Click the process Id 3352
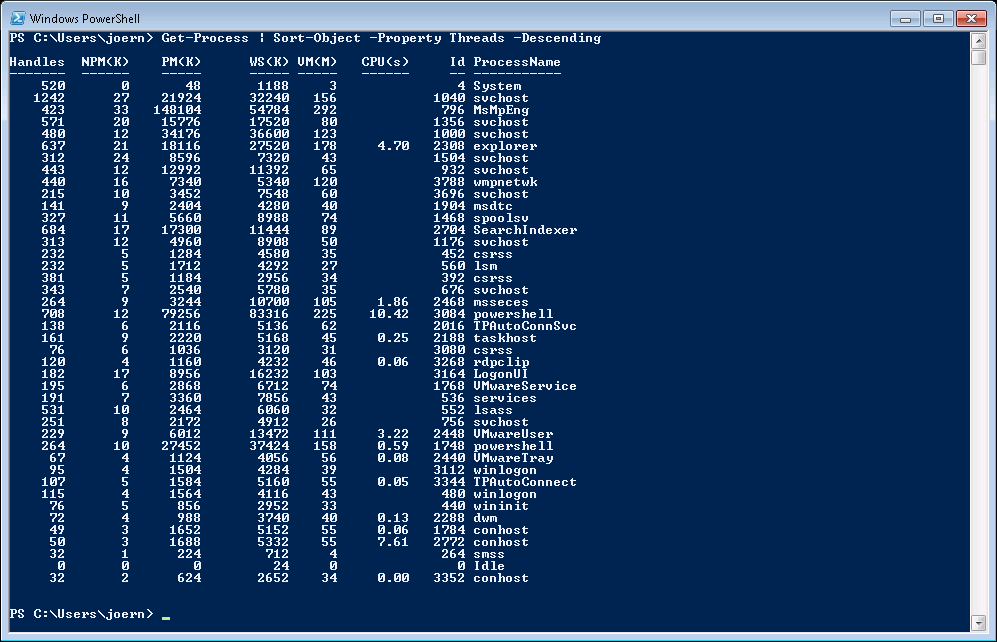997x642 pixels. [449, 578]
